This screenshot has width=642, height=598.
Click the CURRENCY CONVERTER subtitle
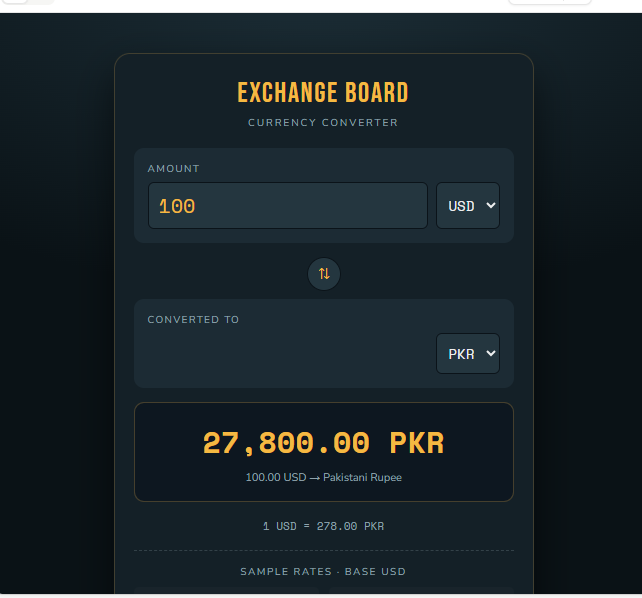click(x=323, y=122)
